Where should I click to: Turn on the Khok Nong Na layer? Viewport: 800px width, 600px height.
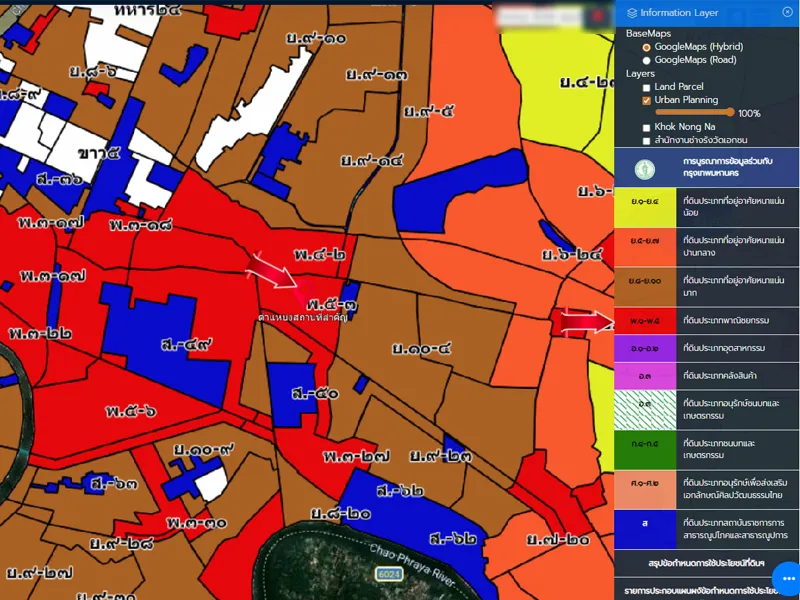647,128
